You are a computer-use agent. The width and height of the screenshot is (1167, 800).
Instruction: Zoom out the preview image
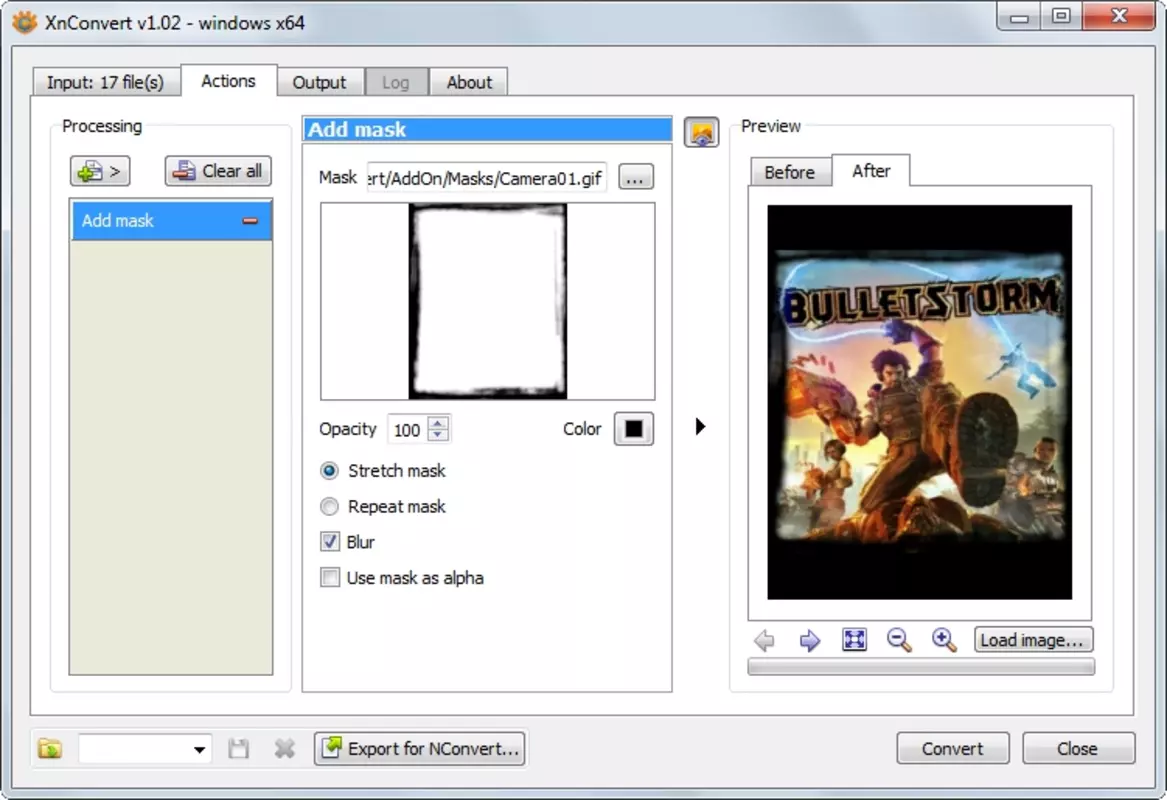click(x=898, y=640)
